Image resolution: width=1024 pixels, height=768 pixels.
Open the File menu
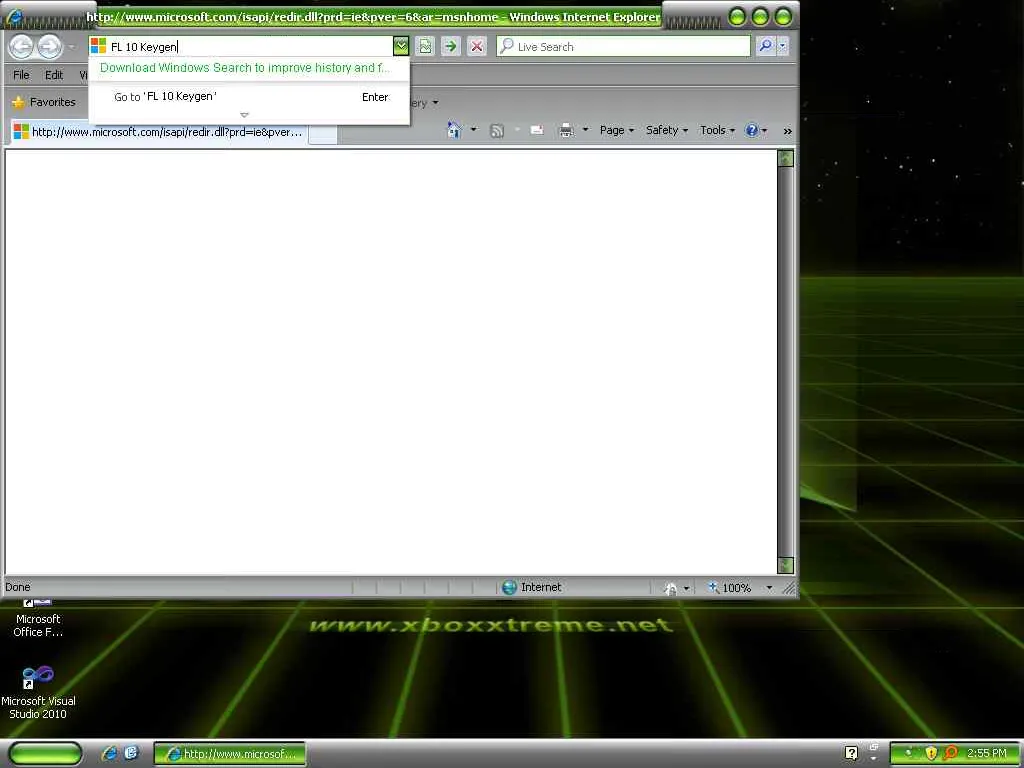pyautogui.click(x=21, y=75)
